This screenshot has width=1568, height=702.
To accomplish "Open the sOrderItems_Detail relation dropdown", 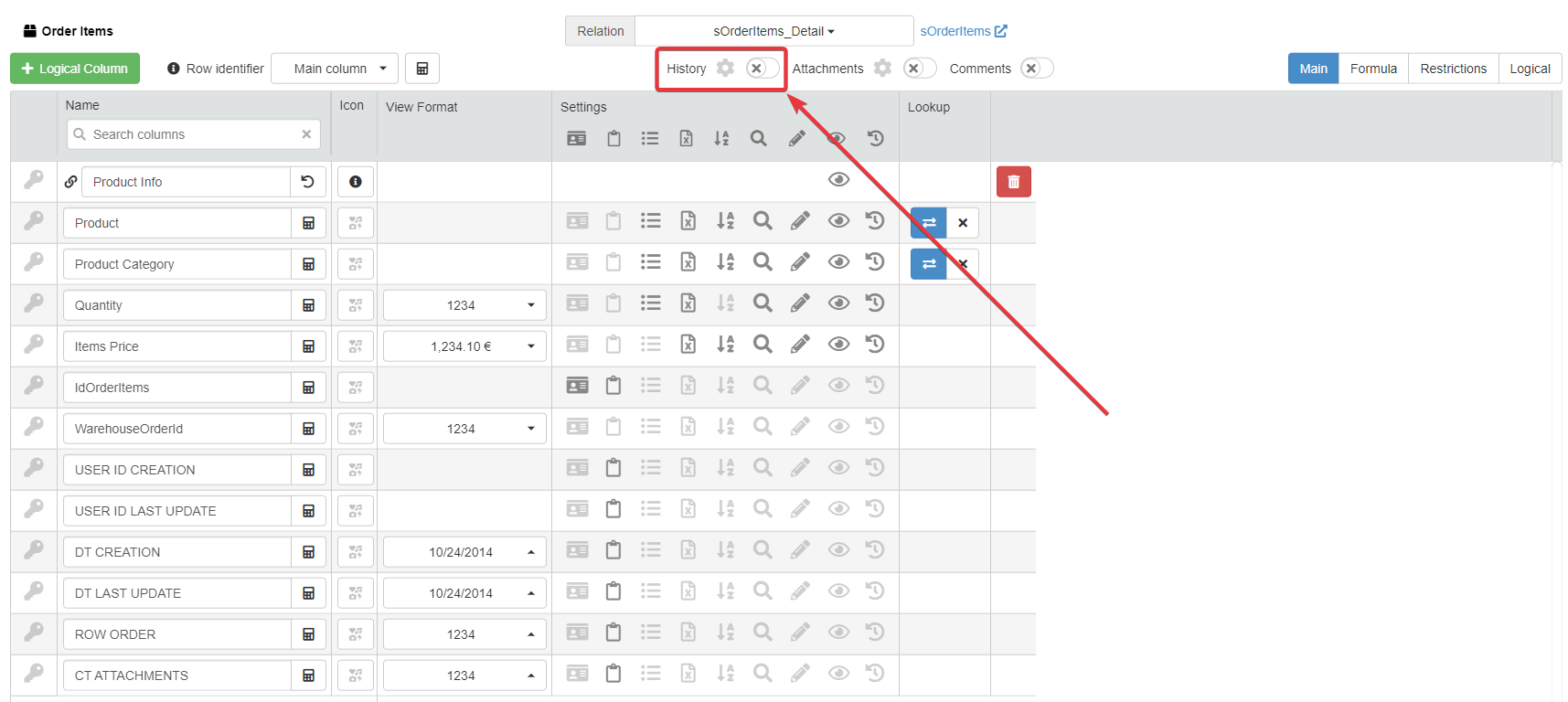I will (x=773, y=31).
